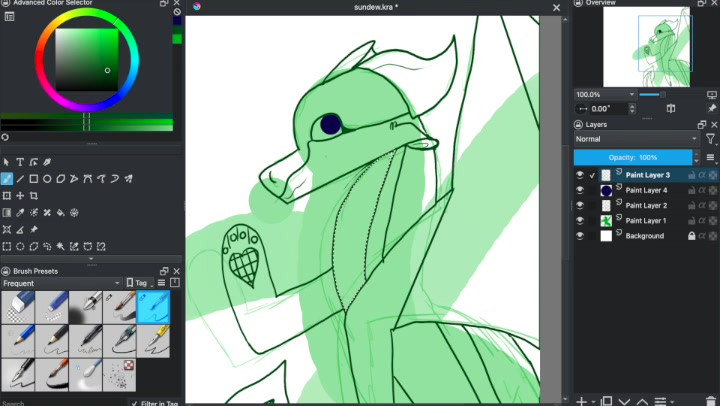Image resolution: width=720 pixels, height=406 pixels.
Task: Select the Multibrush tool
Action: click(129, 179)
